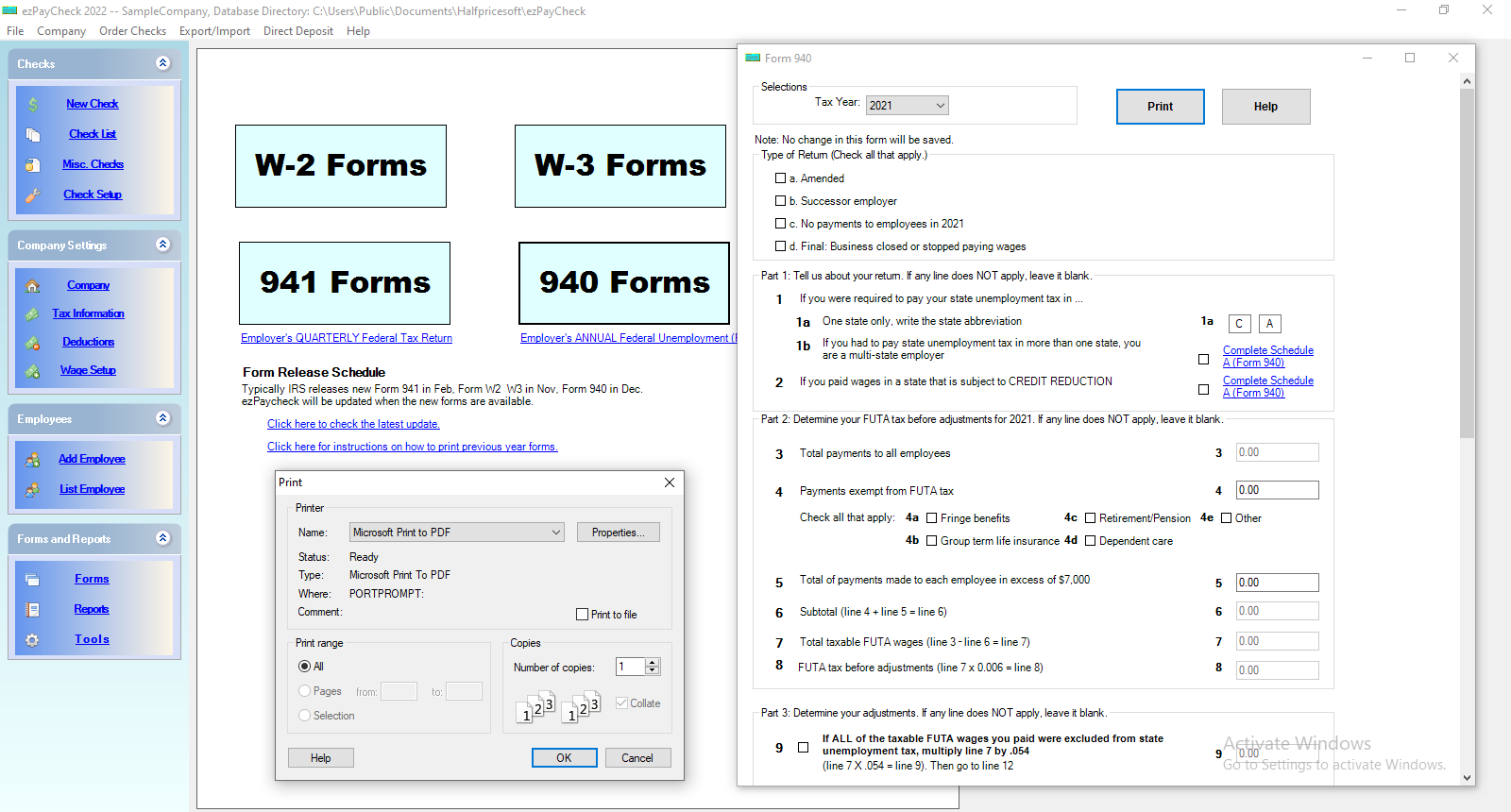Click the Tools gear icon
Image resolution: width=1511 pixels, height=812 pixels.
tap(33, 640)
